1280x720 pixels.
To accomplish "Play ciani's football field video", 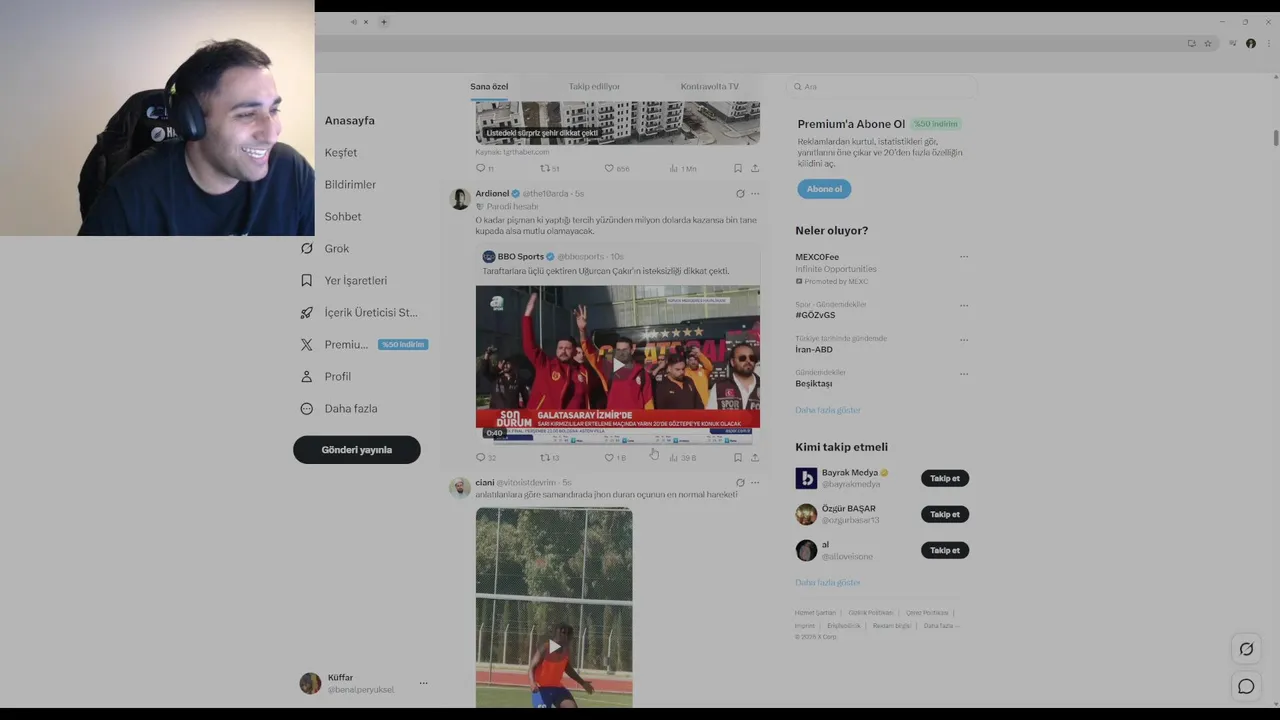I will tap(554, 646).
